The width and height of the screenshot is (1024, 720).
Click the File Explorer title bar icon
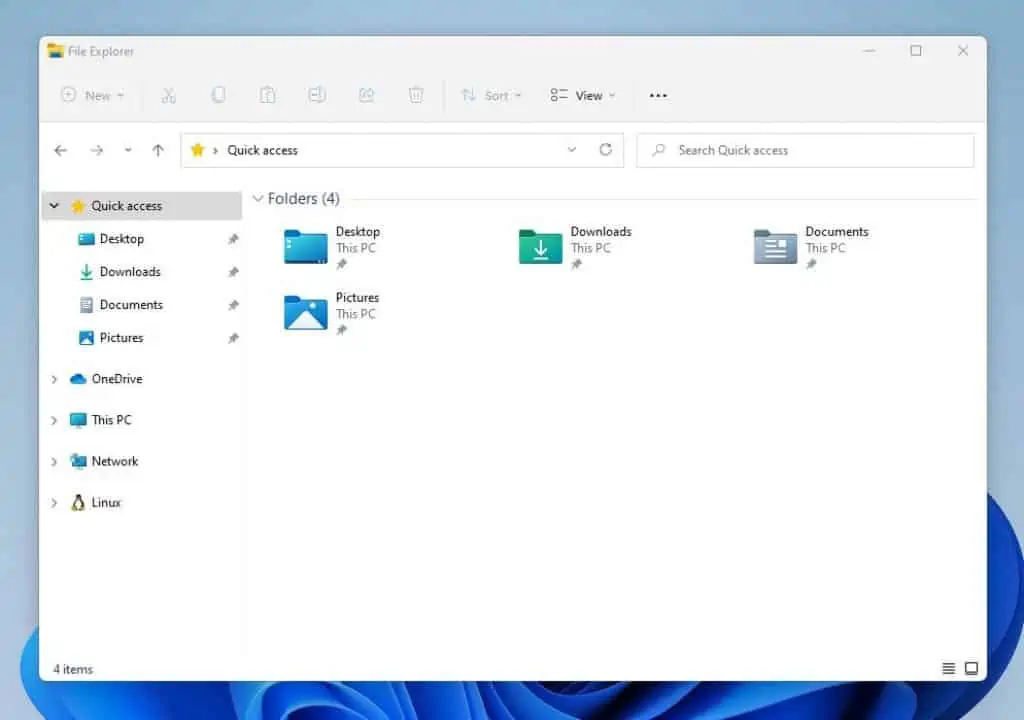click(56, 51)
